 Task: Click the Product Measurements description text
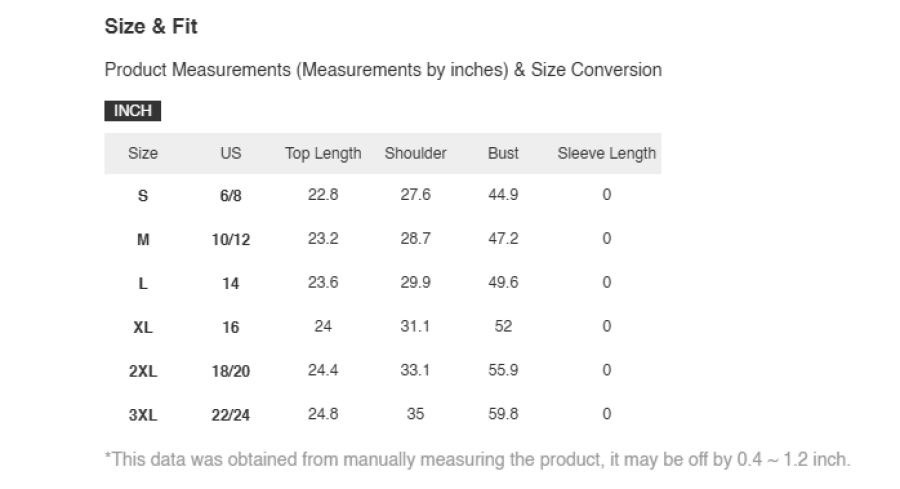(x=383, y=70)
